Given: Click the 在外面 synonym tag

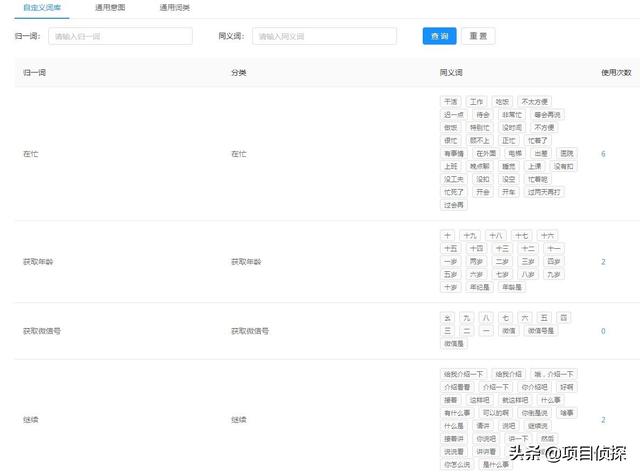Looking at the screenshot, I should pyautogui.click(x=486, y=153).
